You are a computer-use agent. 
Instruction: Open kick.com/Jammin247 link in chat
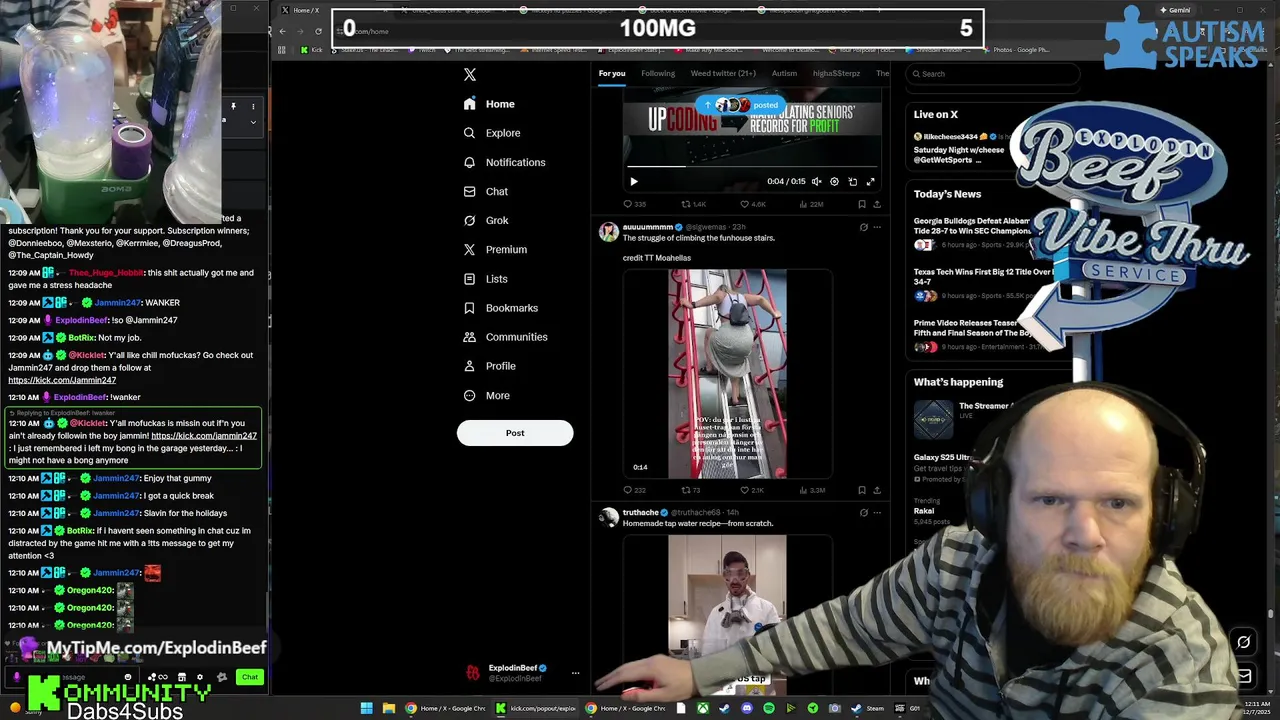tap(62, 380)
